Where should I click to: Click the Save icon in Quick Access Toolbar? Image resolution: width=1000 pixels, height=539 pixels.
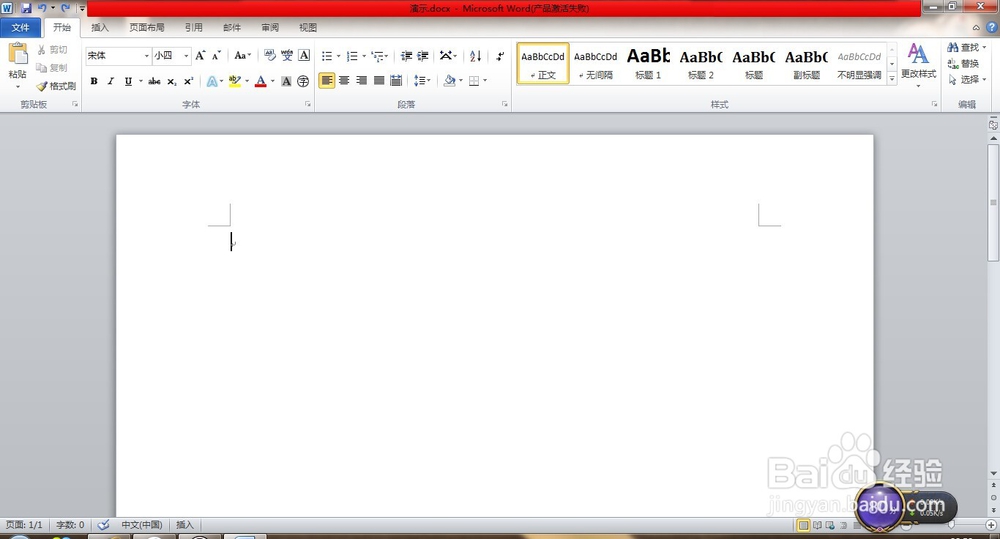pyautogui.click(x=26, y=8)
